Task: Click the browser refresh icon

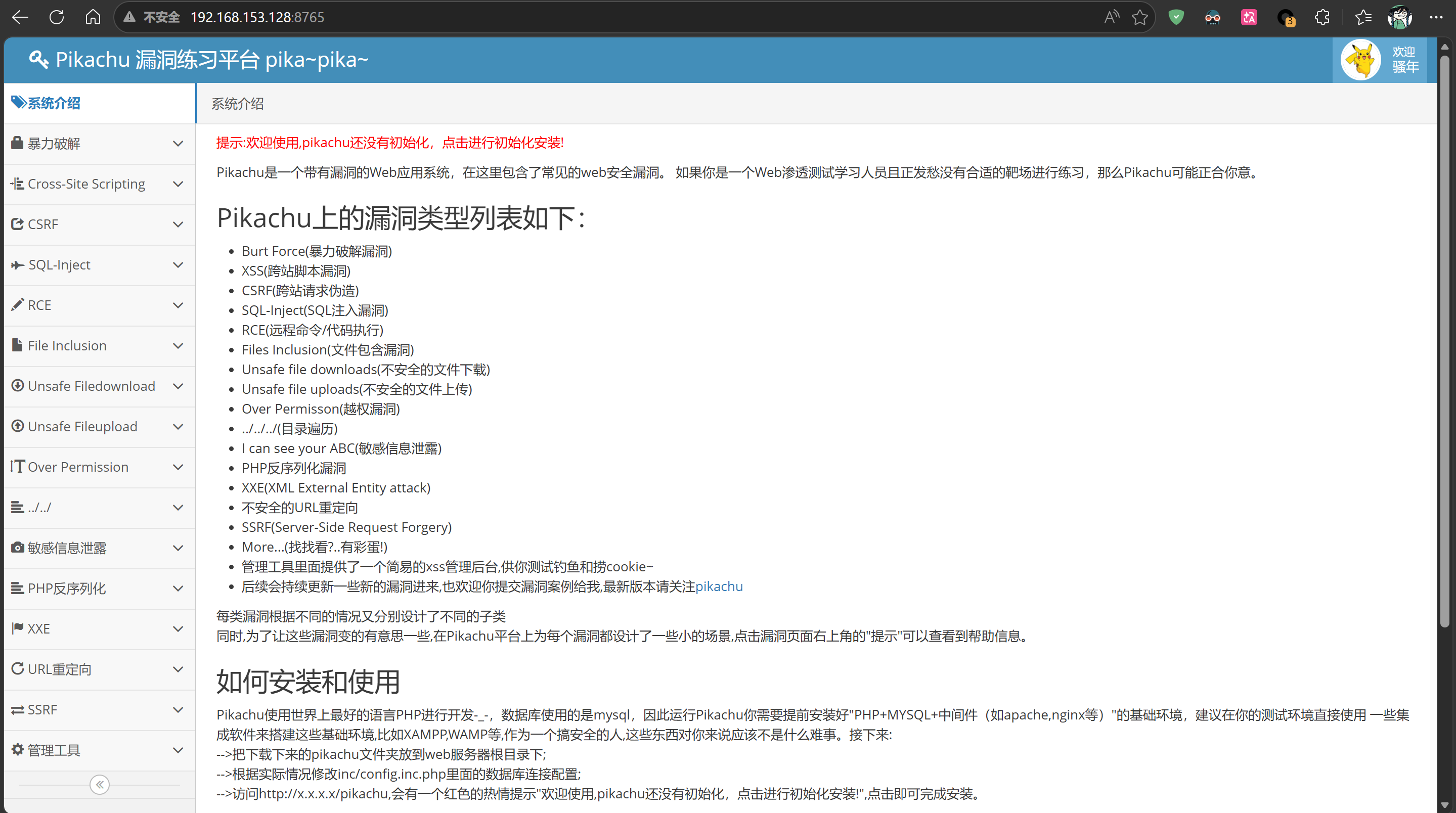Action: (57, 17)
